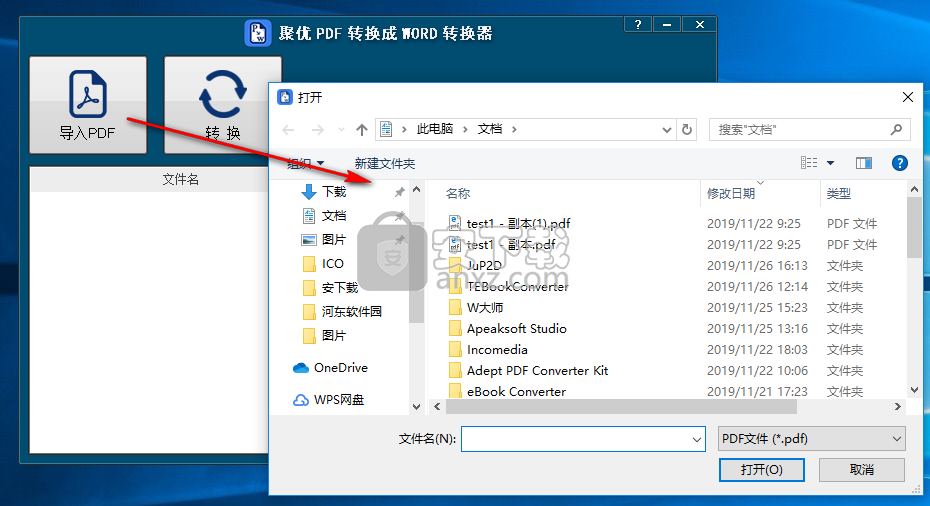This screenshot has width=930, height=506.
Task: Go up one folder level
Action: 362,129
